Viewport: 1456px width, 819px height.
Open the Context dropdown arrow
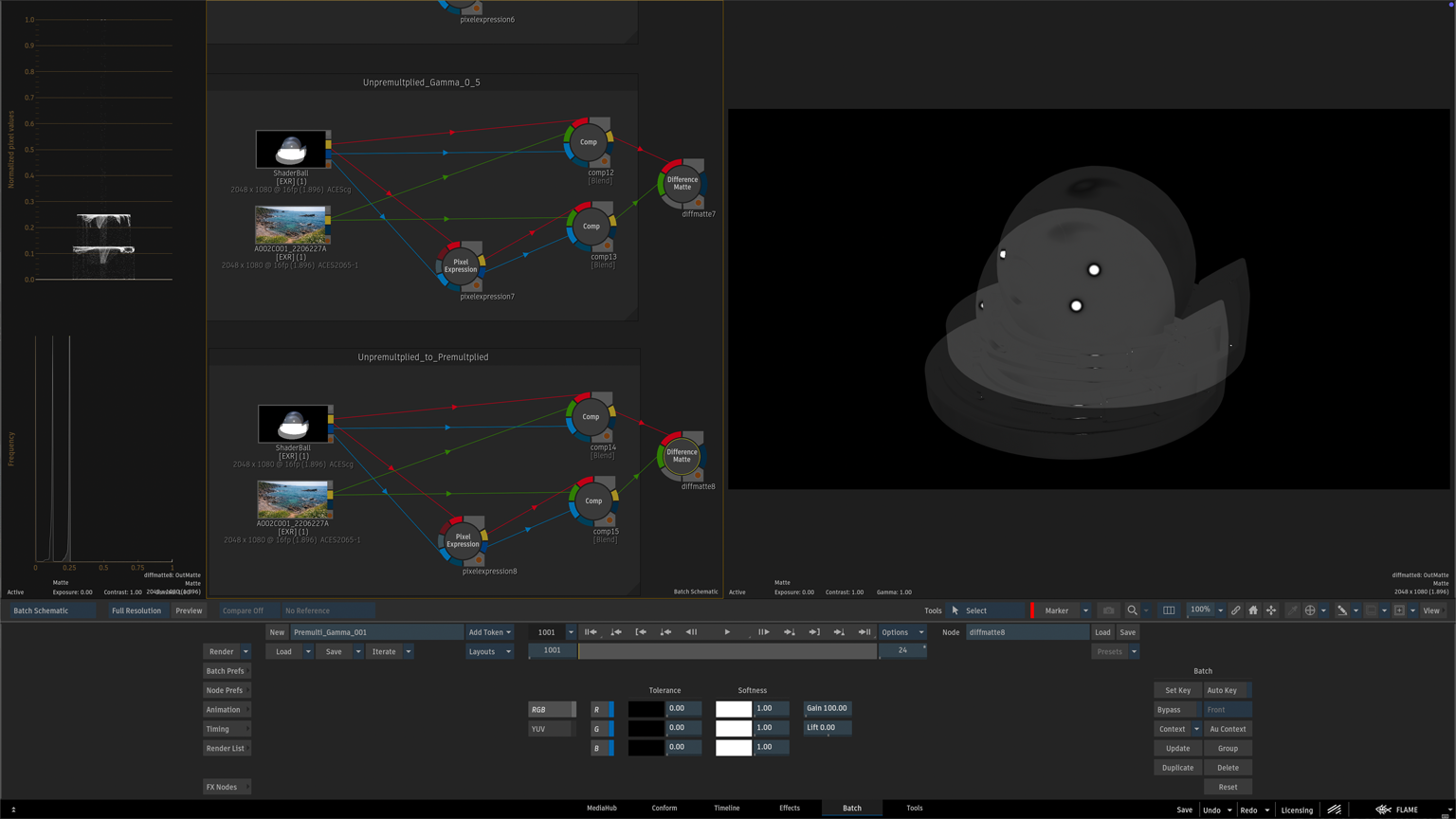point(1196,729)
